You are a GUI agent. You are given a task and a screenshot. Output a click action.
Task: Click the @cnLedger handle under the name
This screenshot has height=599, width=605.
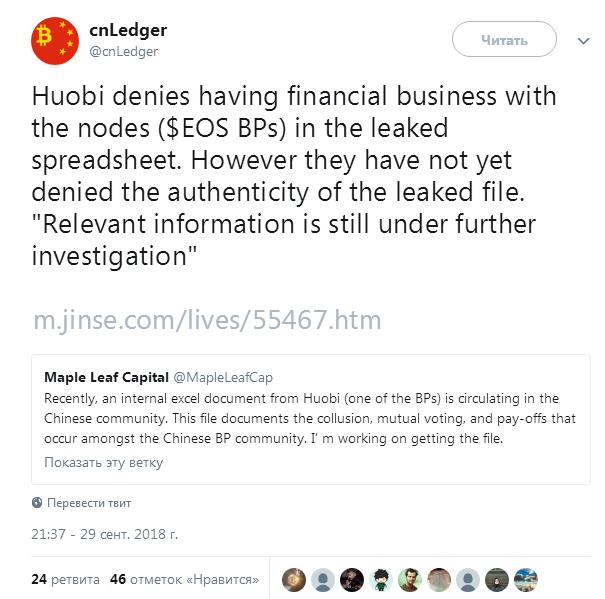point(124,51)
